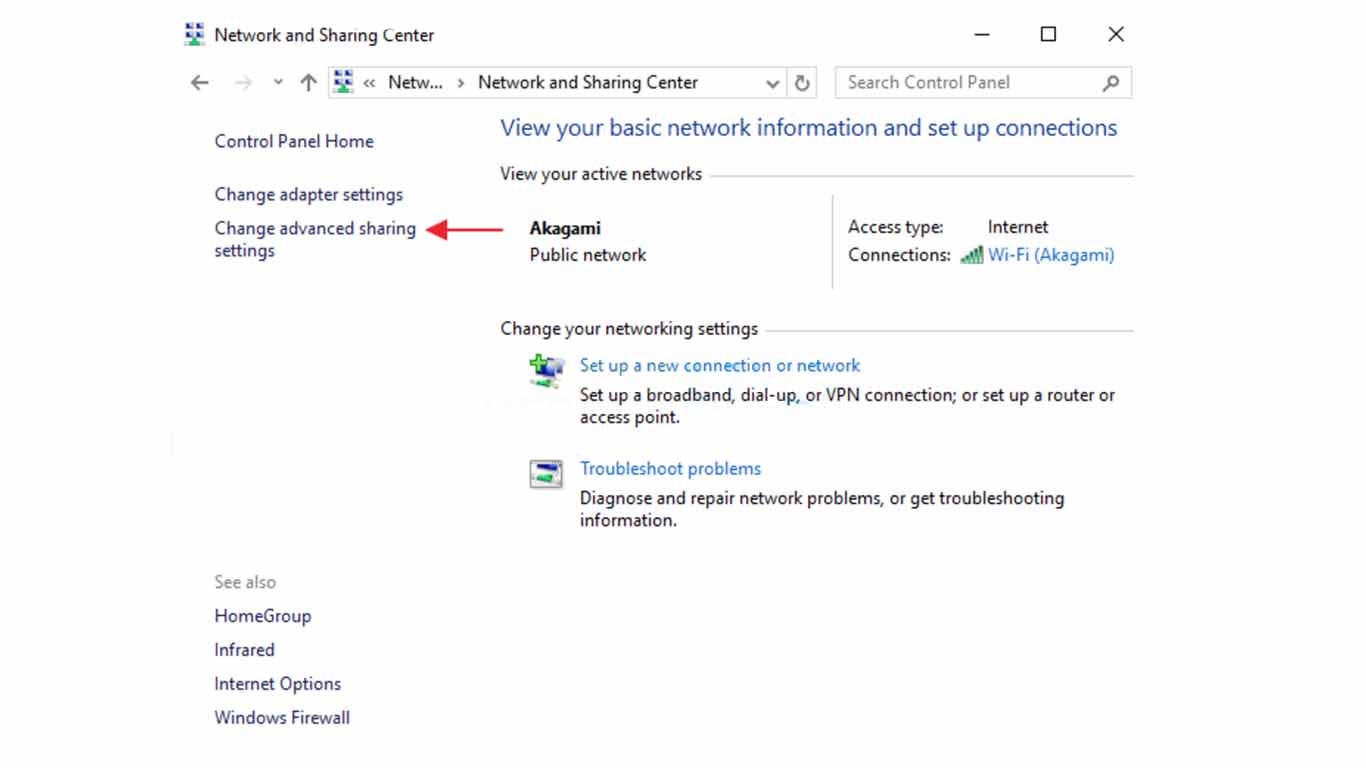This screenshot has width=1366, height=768.
Task: Open the recent locations chevron dropdown
Action: tap(277, 82)
